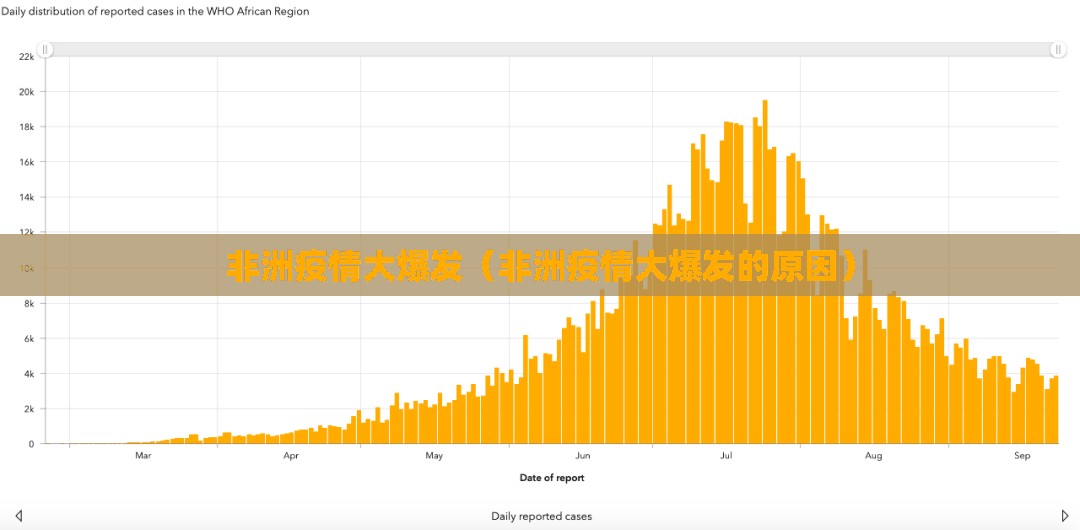Click the May label on x-axis

[434, 456]
